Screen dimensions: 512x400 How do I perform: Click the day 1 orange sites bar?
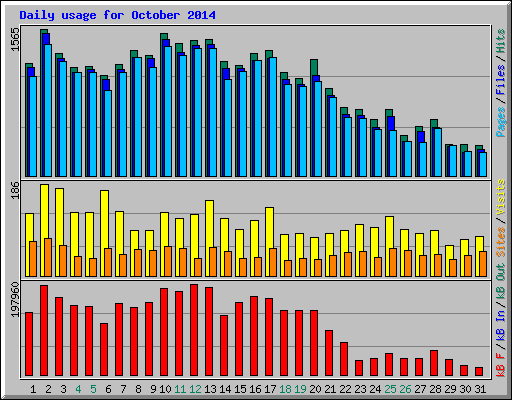[x=33, y=259]
